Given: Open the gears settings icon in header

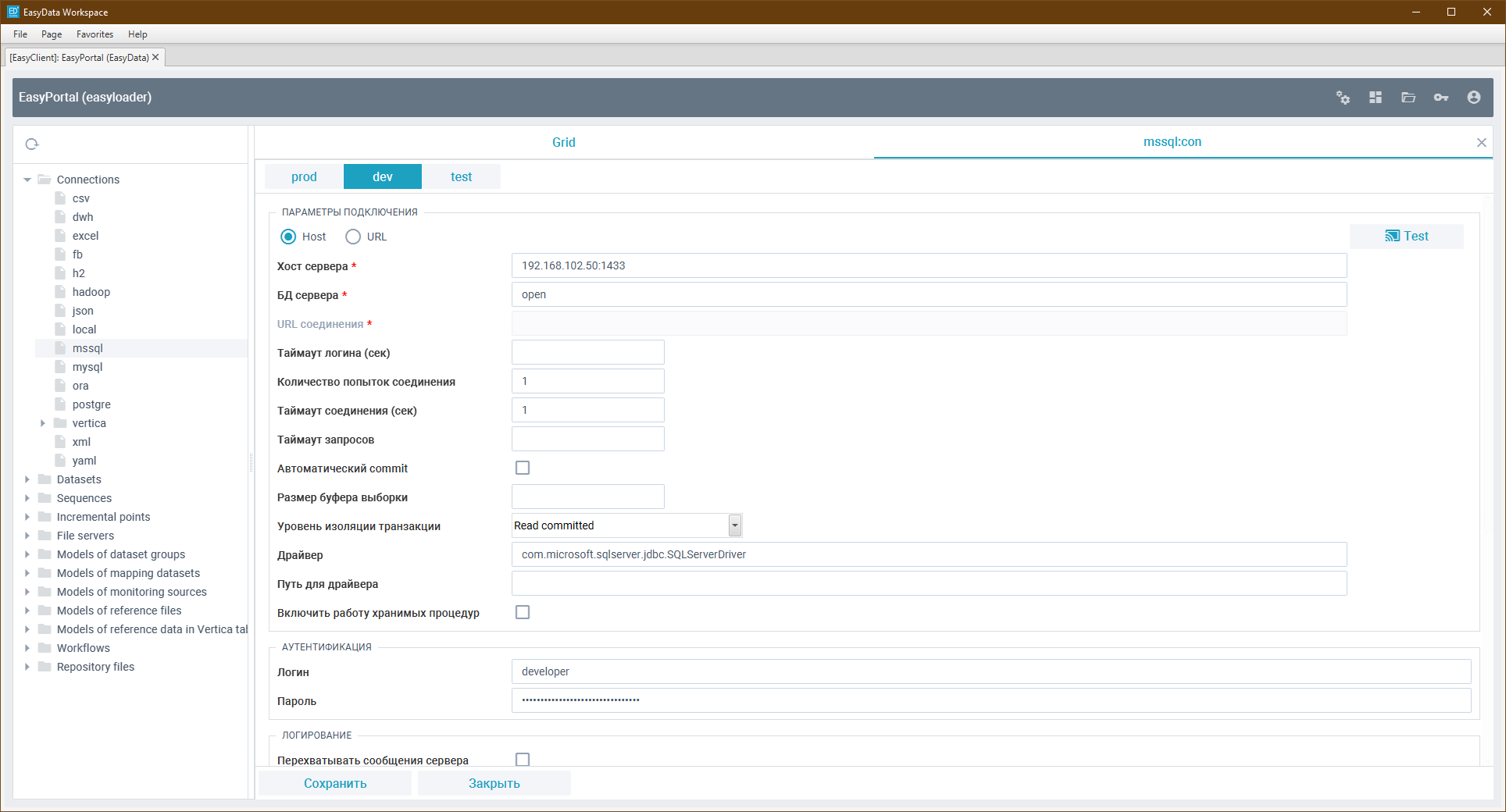Looking at the screenshot, I should pos(1343,98).
